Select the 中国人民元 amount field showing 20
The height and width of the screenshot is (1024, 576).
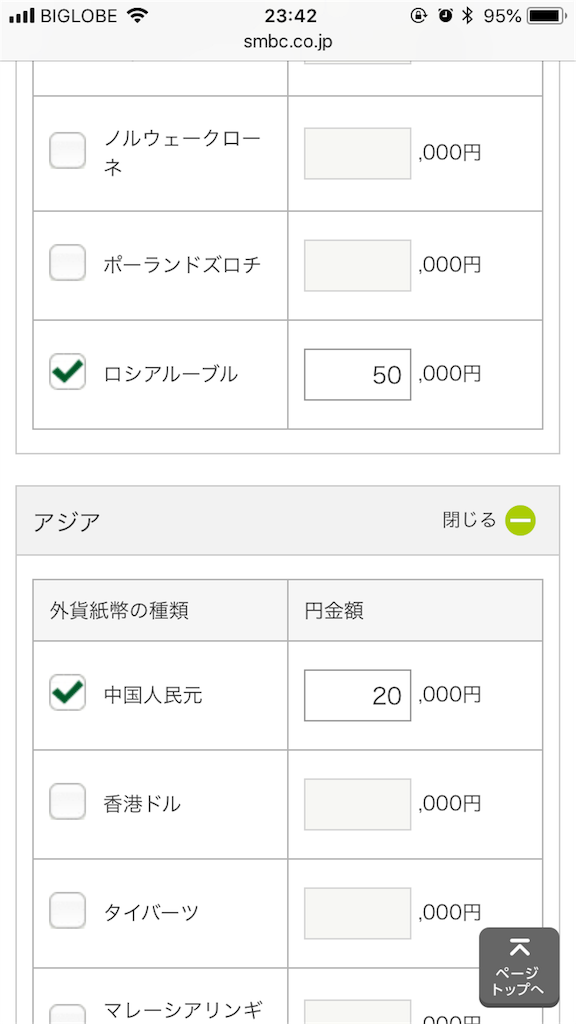[357, 696]
